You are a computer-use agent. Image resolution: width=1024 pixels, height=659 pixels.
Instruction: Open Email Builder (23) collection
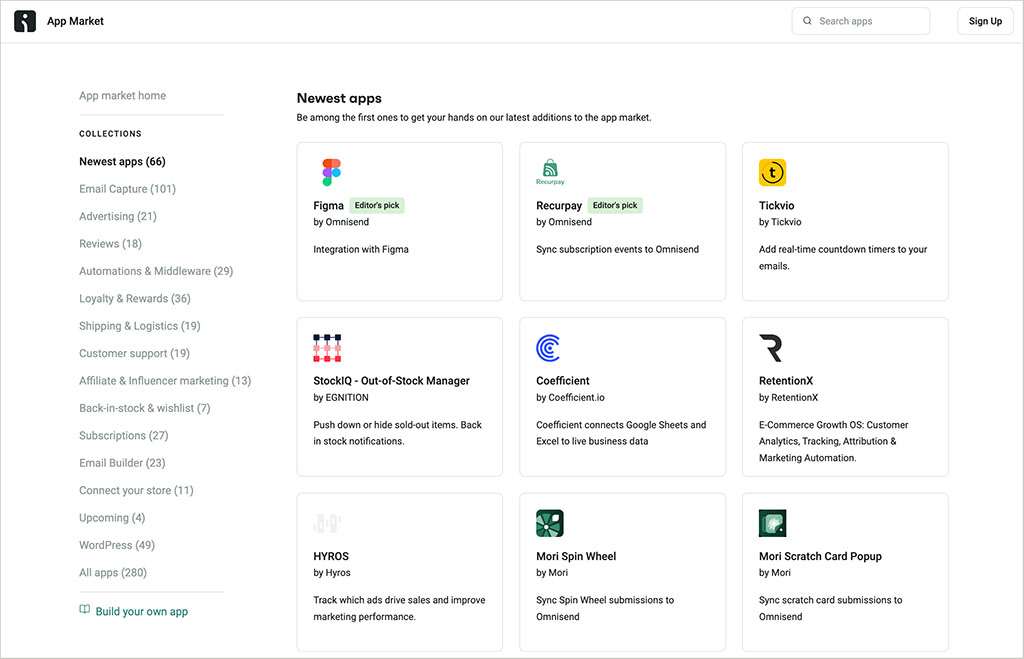[122, 463]
